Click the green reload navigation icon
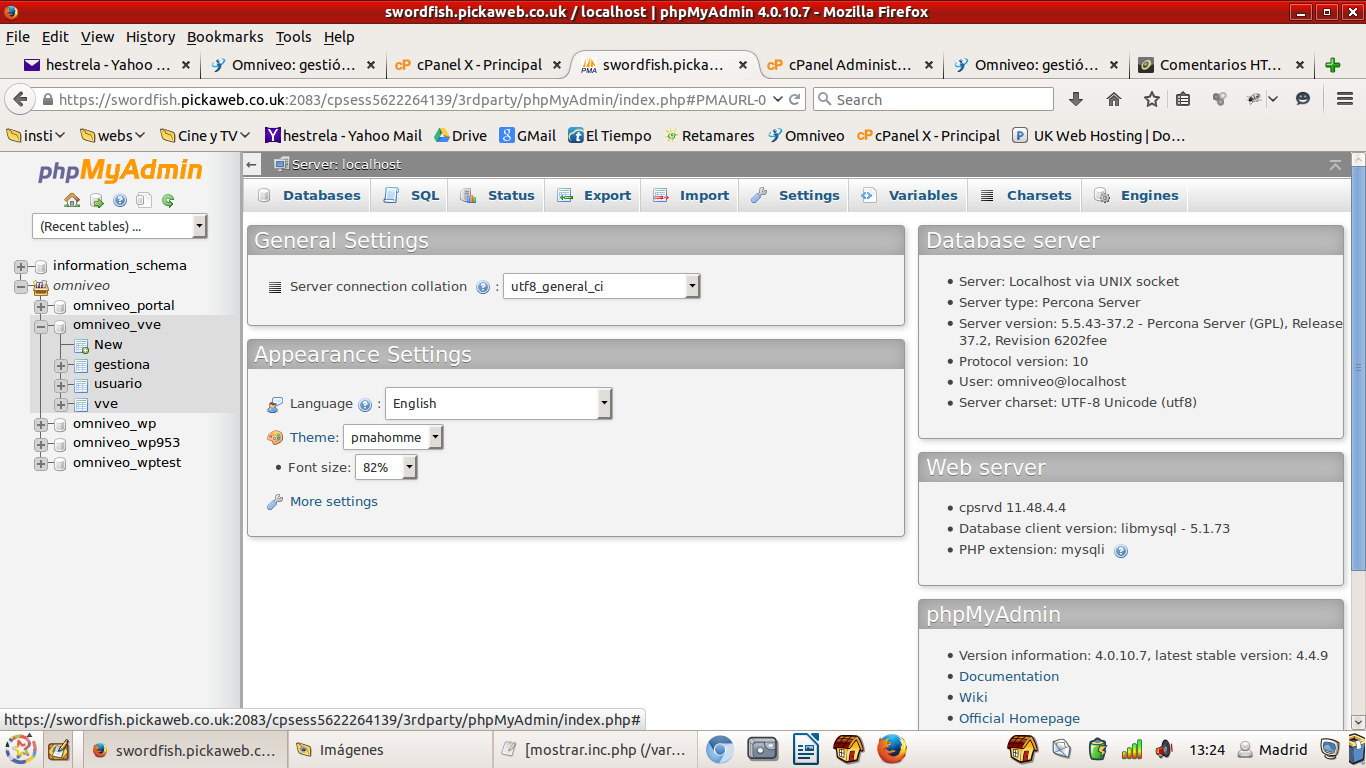Screen dimensions: 1366x768 pos(168,200)
